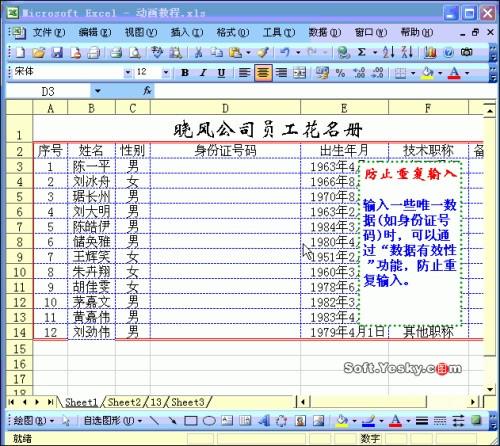The image size is (500, 446).
Task: Click the Merge and Center icon
Action: point(299,73)
